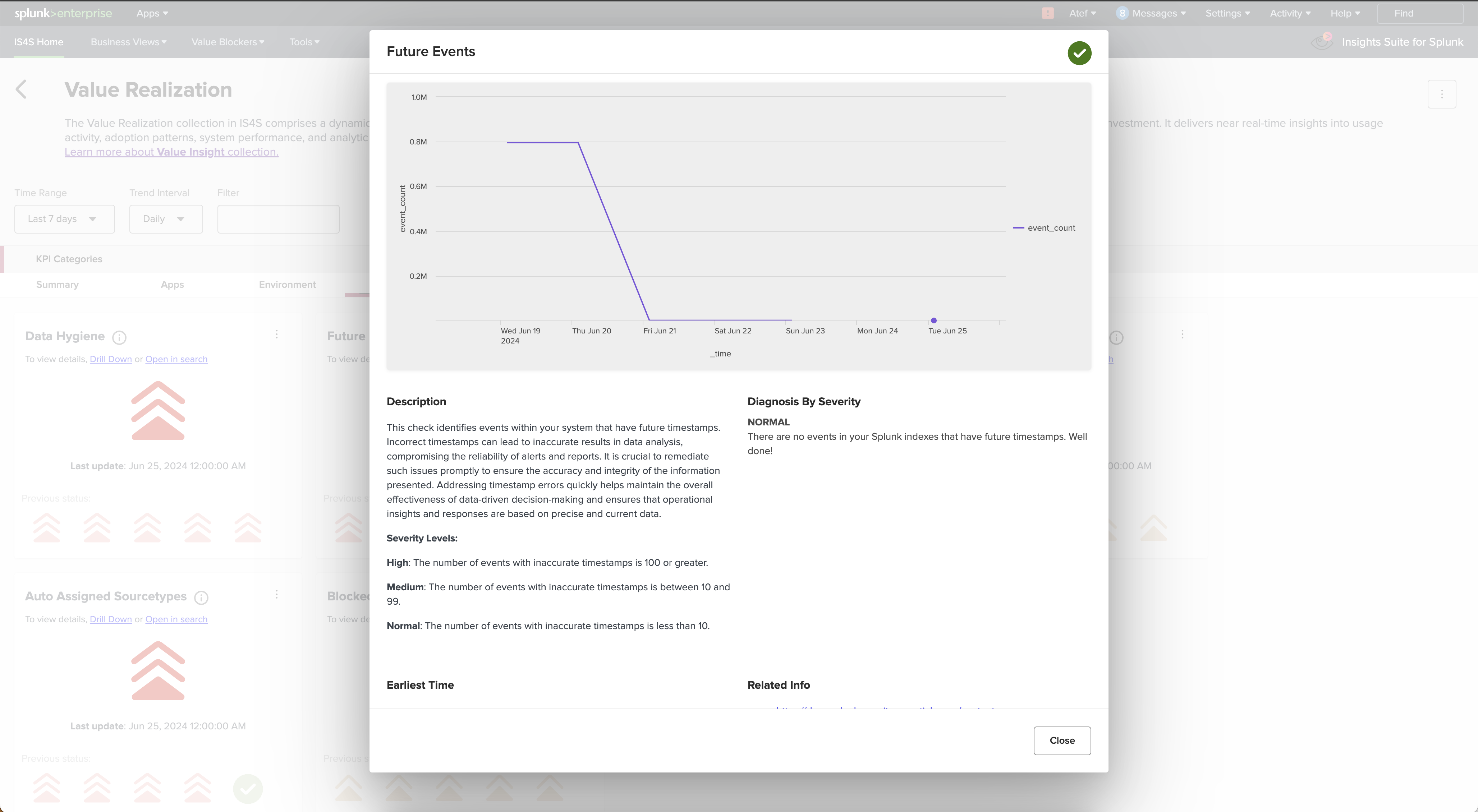Open Auto Assigned Sourcetypes card kebab menu
The width and height of the screenshot is (1478, 812).
click(x=276, y=595)
